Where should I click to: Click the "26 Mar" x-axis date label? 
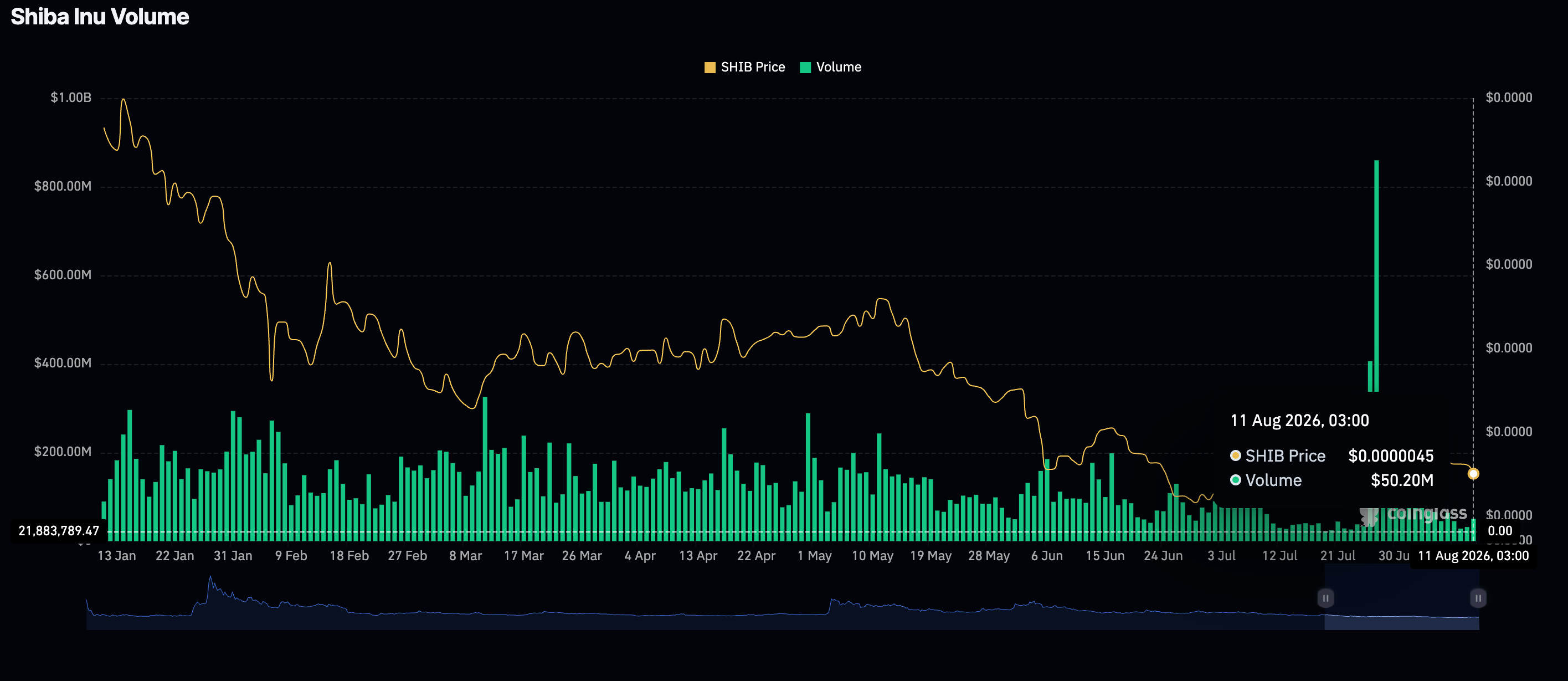point(582,556)
